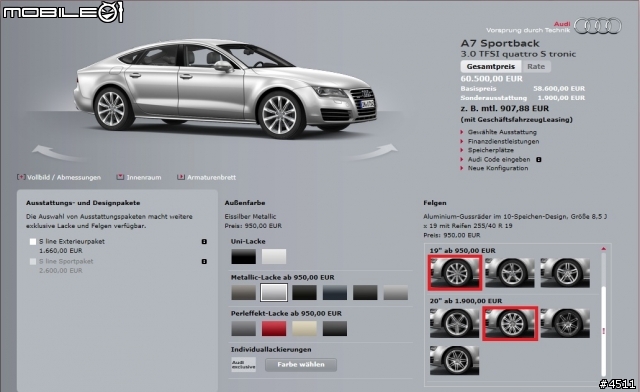Start Neue Konfiguration

coord(498,168)
